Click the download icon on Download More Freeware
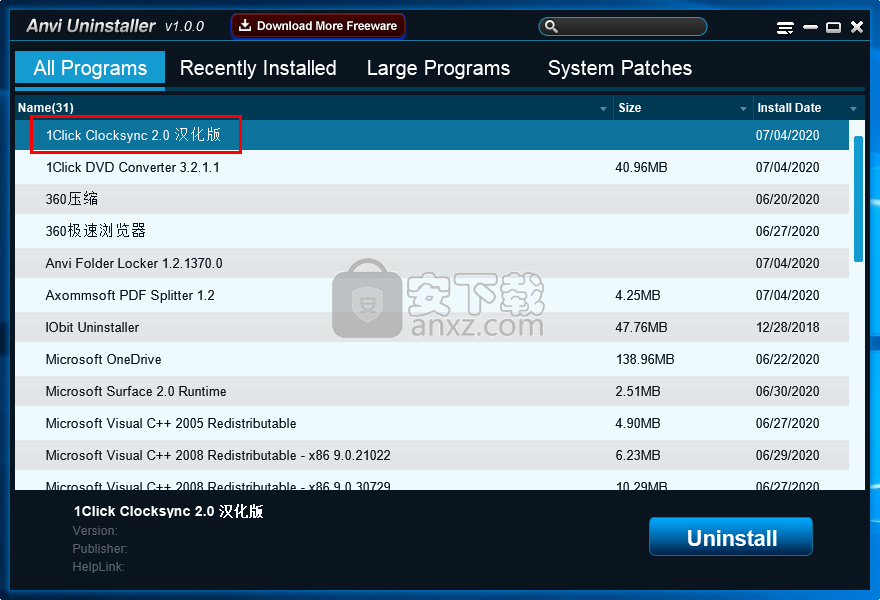This screenshot has height=600, width=880. 245,25
